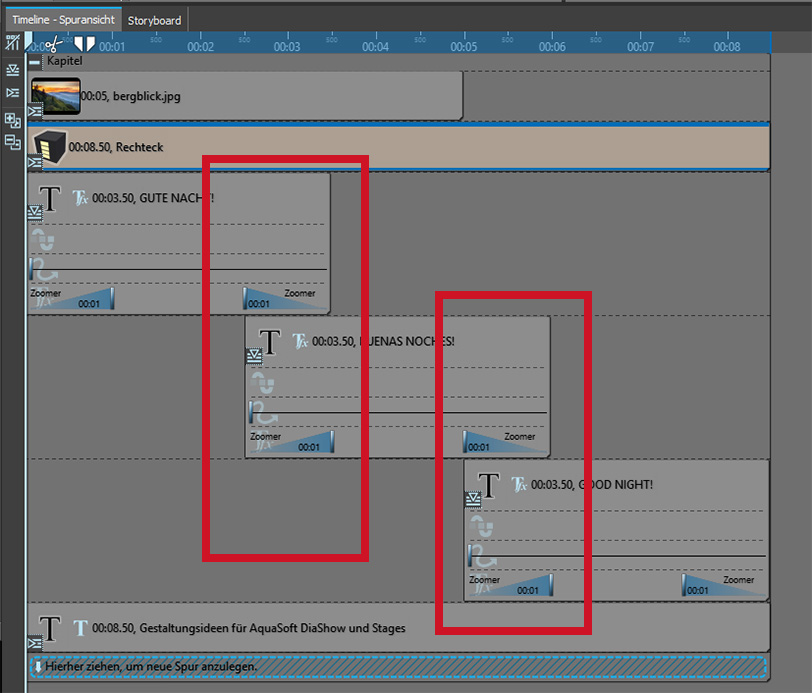Click the group objects icon in left toolbar
The image size is (812, 693).
pyautogui.click(x=12, y=120)
